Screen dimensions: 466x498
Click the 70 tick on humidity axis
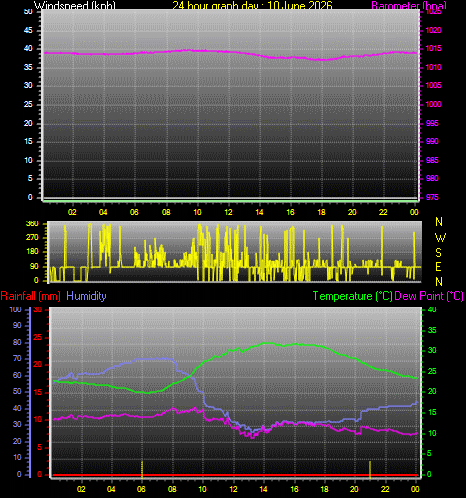click(17, 359)
